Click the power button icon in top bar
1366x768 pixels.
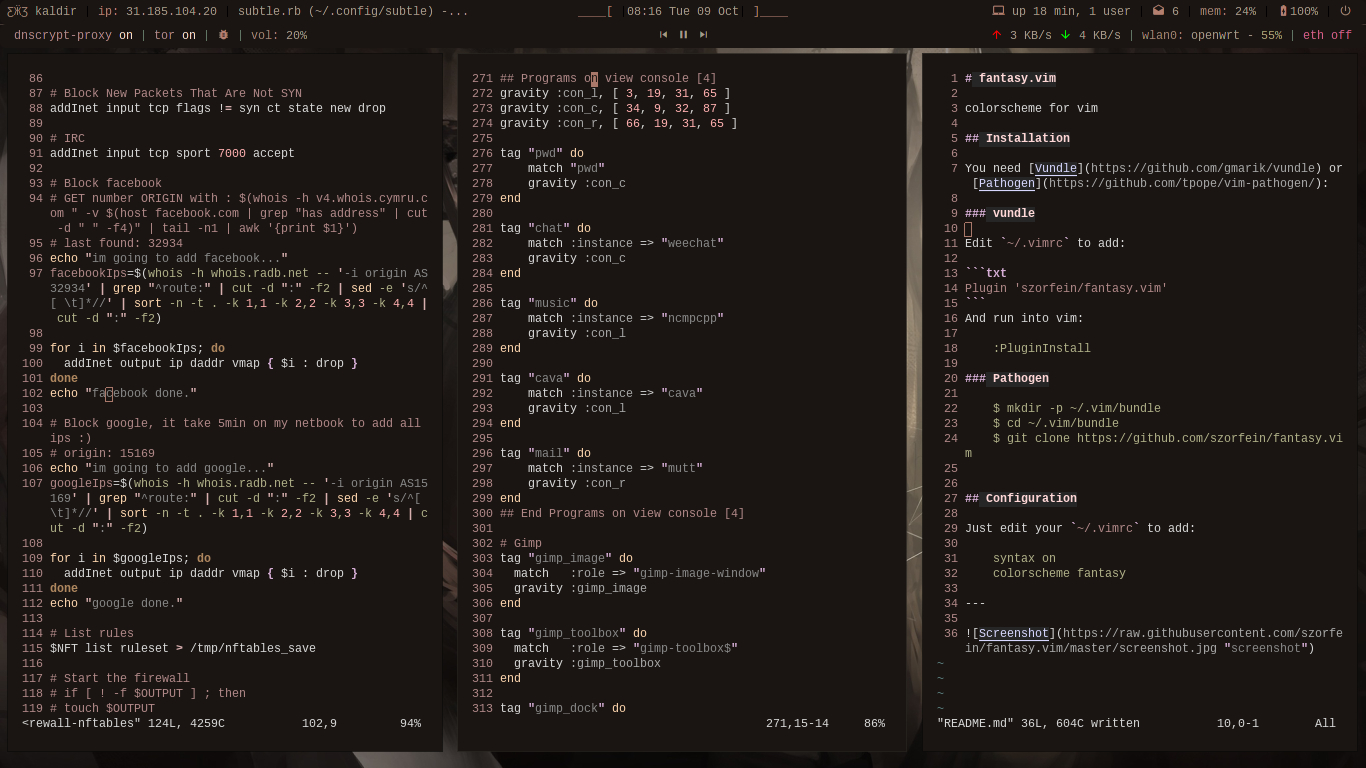[x=1345, y=11]
